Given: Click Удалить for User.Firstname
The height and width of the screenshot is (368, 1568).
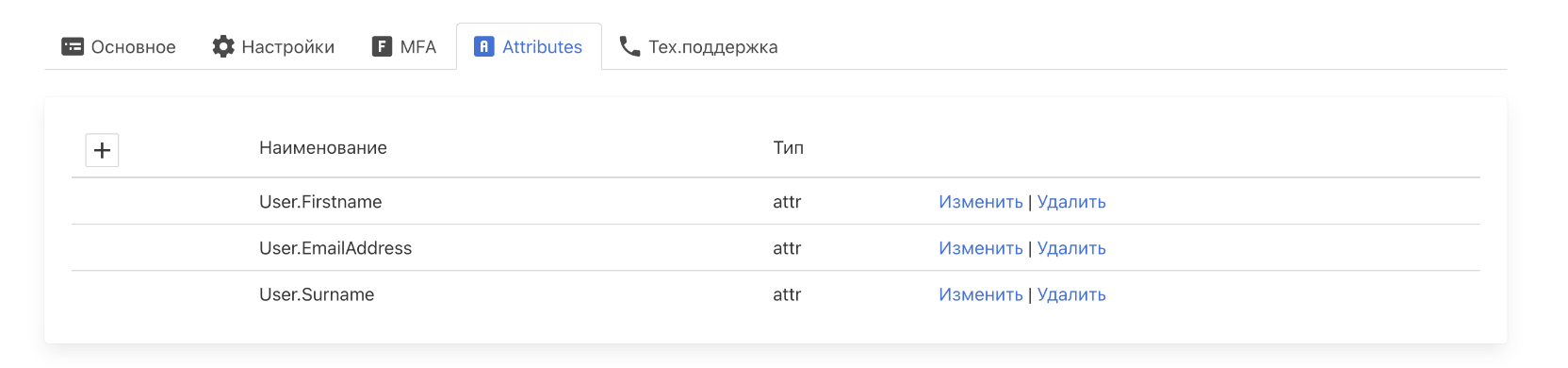Looking at the screenshot, I should (1071, 202).
